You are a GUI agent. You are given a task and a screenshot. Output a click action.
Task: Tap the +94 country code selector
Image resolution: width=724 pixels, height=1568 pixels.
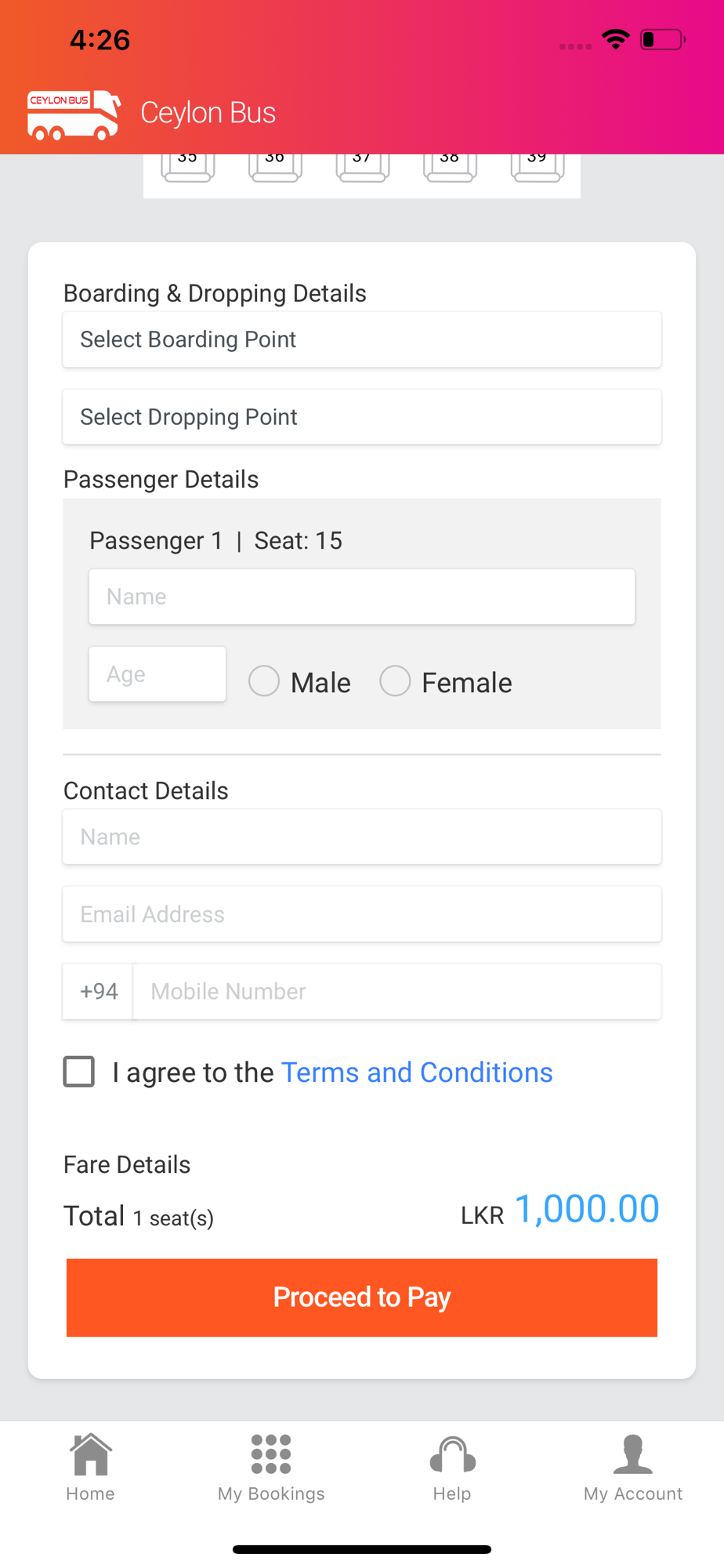click(x=99, y=992)
